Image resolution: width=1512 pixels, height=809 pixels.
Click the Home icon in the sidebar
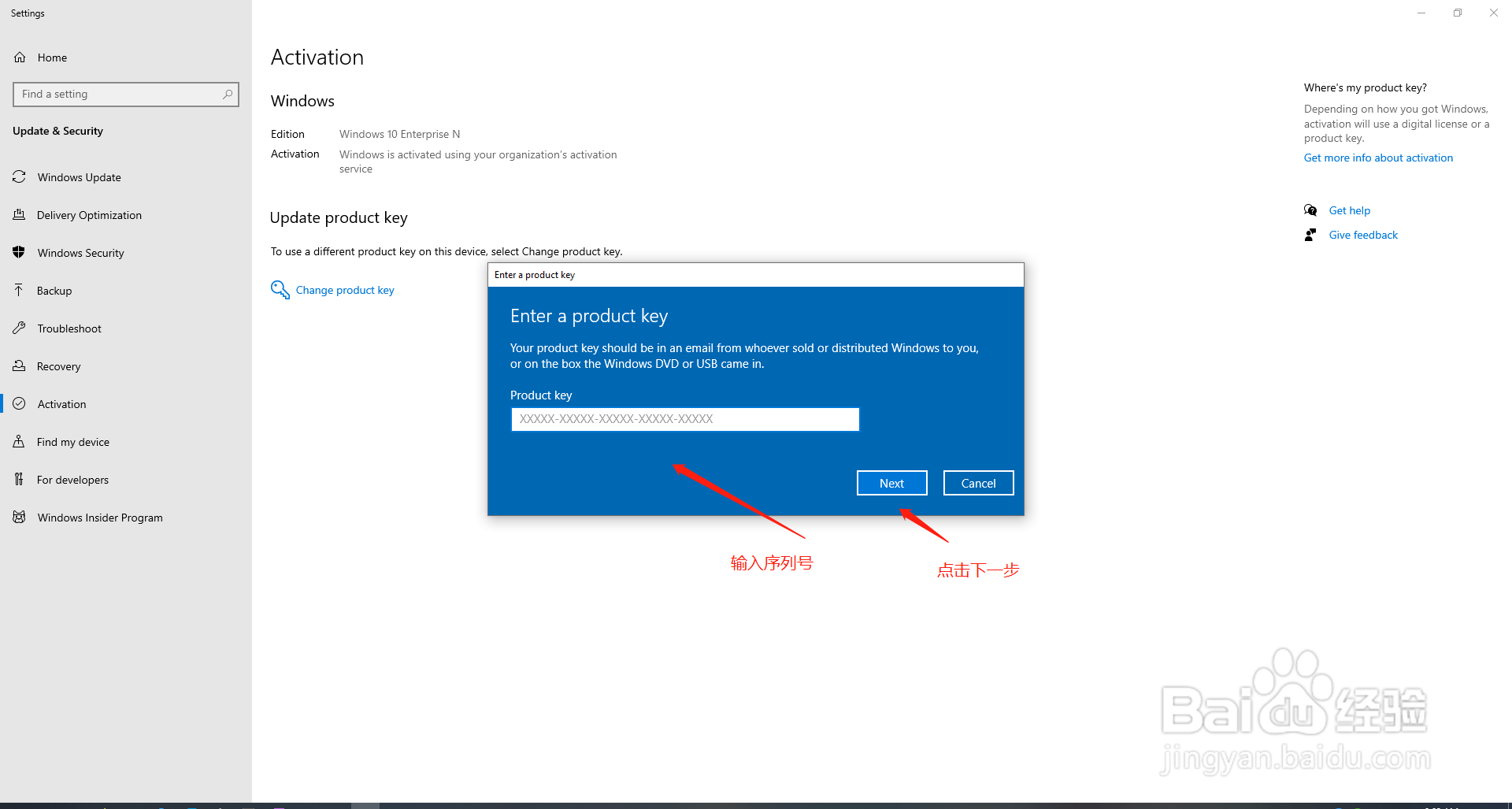(20, 58)
